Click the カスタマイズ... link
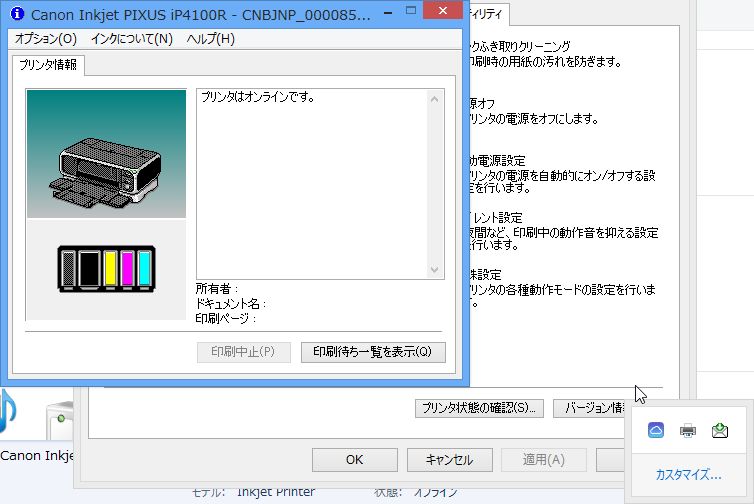The image size is (754, 504). pyautogui.click(x=688, y=475)
